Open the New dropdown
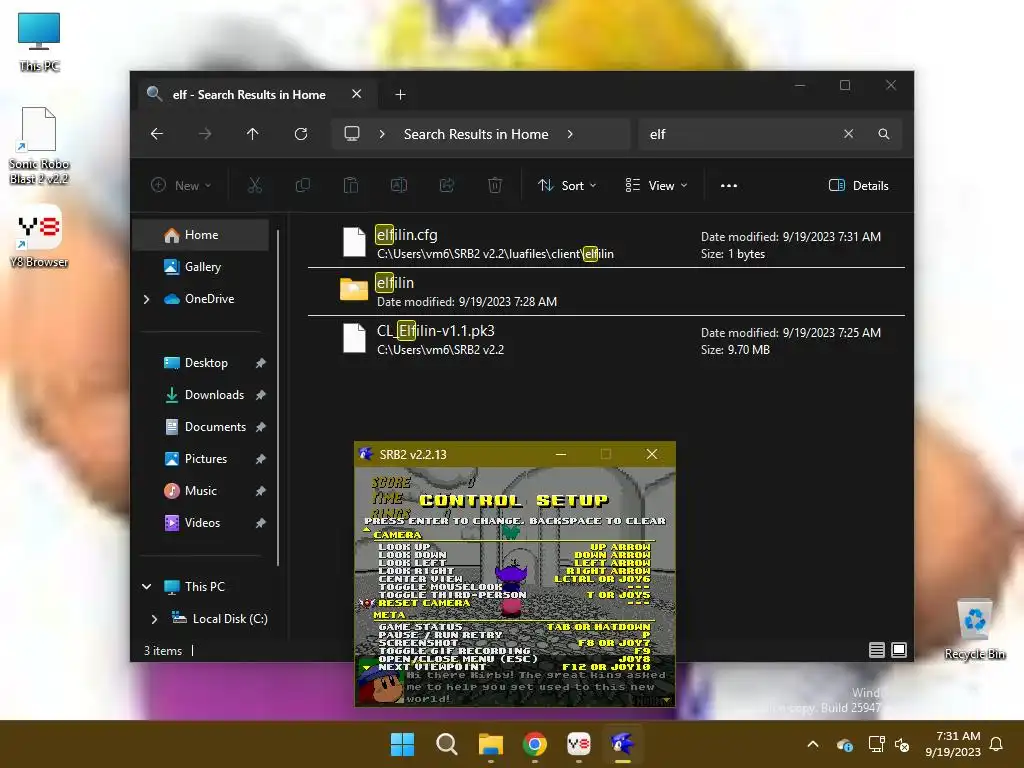The image size is (1024, 768). coord(181,185)
